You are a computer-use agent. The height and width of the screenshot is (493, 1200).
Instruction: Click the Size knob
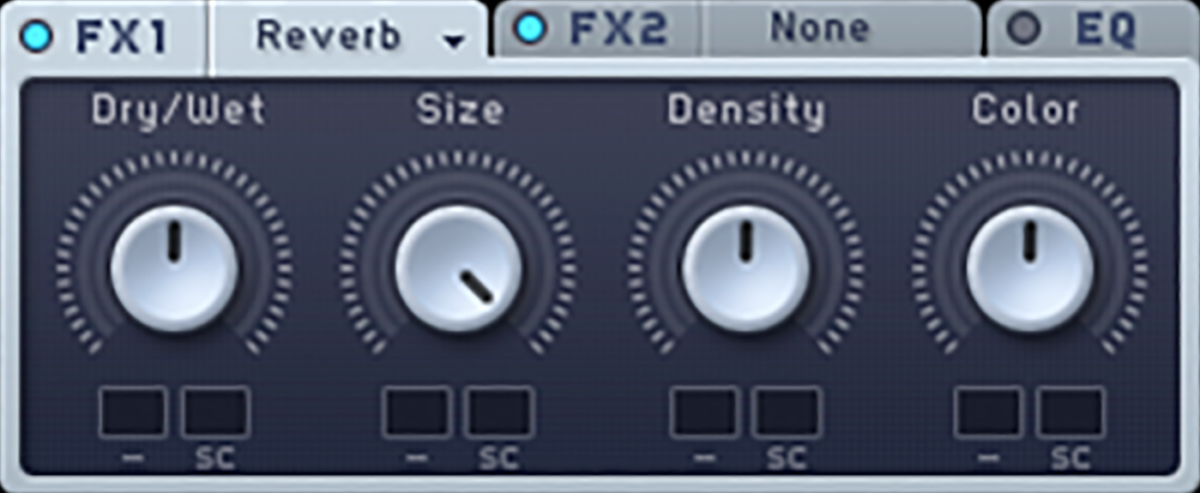point(459,268)
